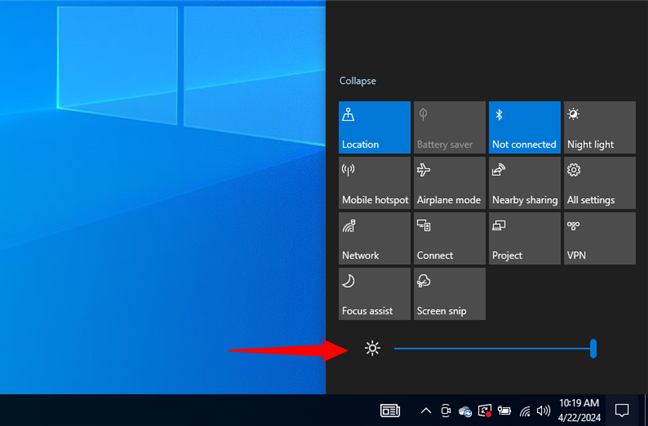648x426 pixels.
Task: Open the Project display options tile
Action: point(524,238)
